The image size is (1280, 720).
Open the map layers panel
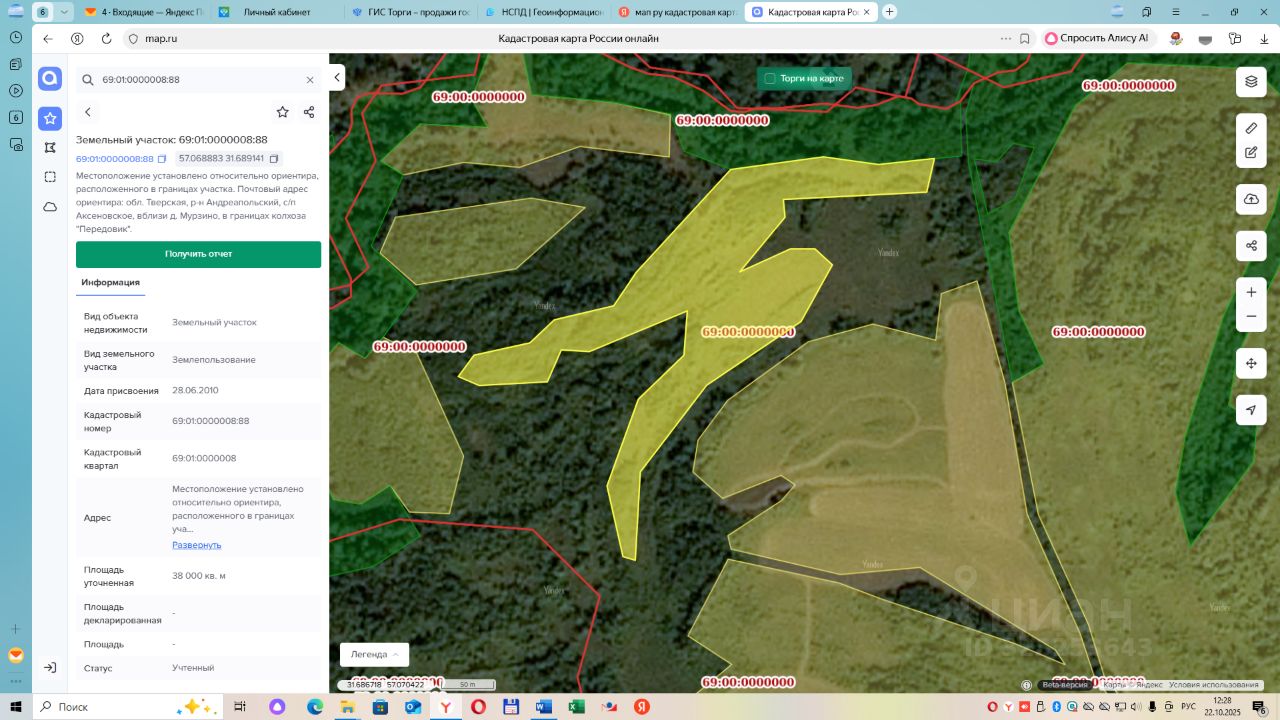click(1251, 82)
